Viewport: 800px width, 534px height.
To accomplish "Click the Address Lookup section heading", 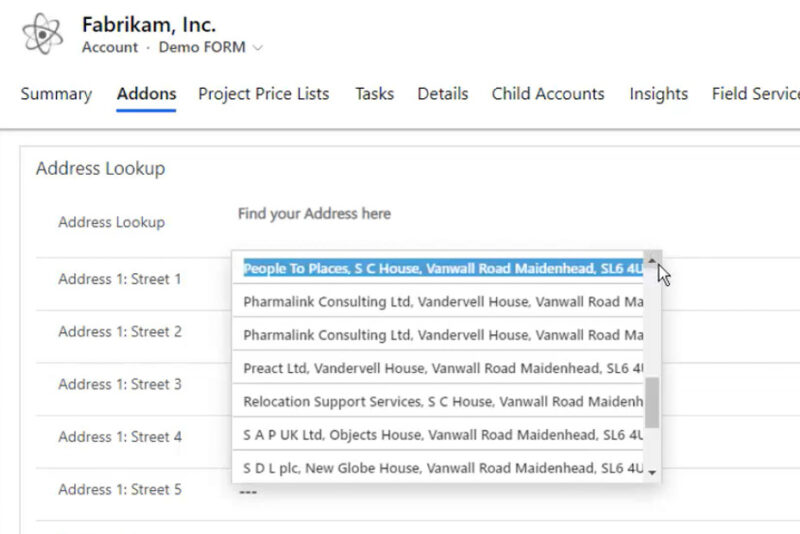I will click(101, 168).
